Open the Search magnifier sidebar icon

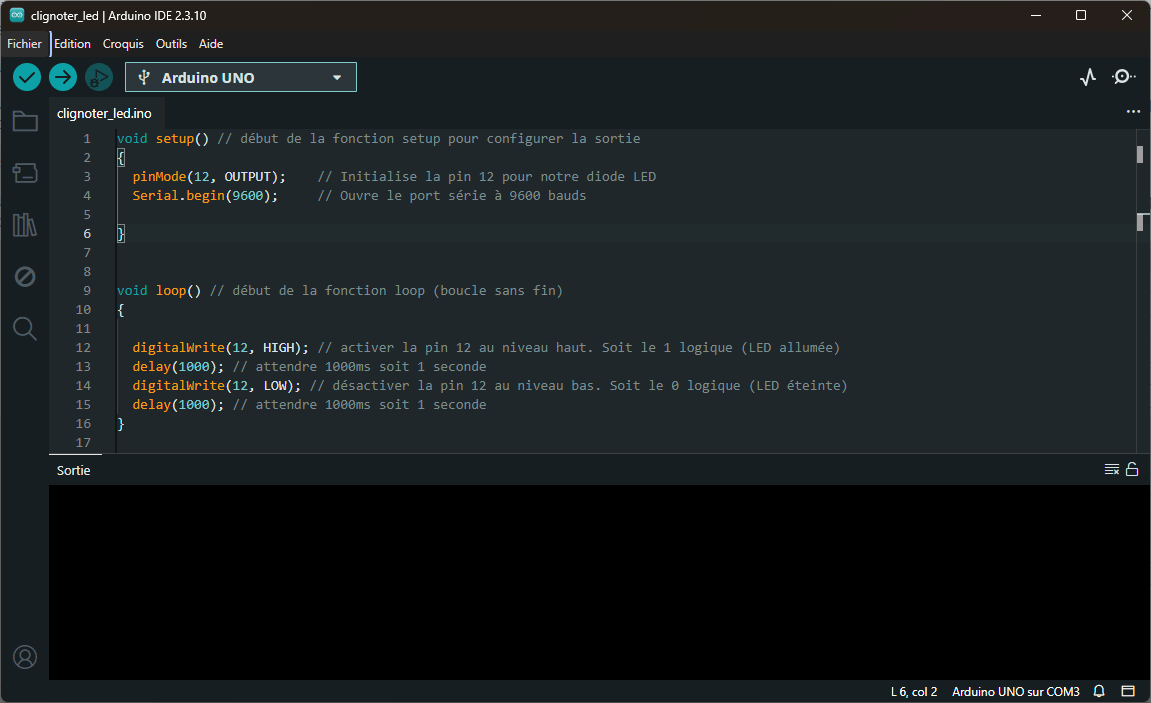pos(25,328)
